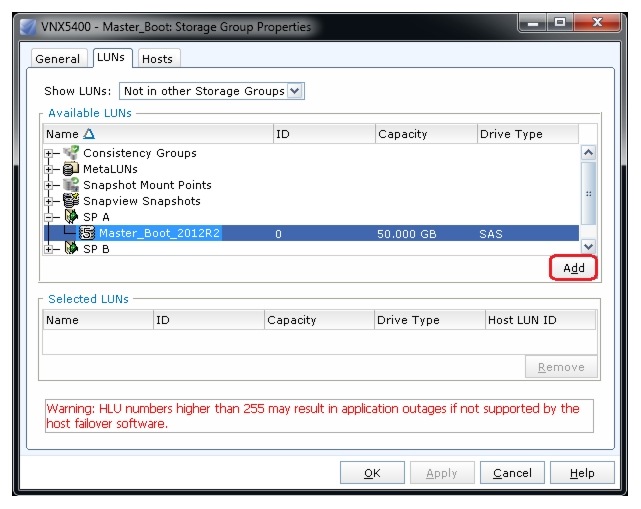Click the Snapview Snapshots icon
This screenshot has height=509, width=641.
tap(71, 201)
